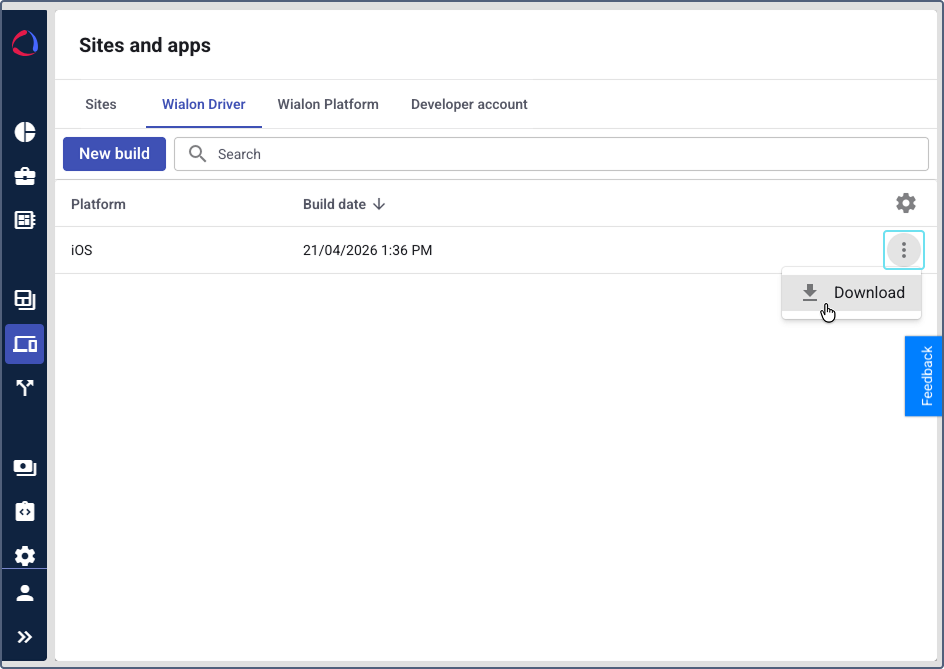Screen dimensions: 944x669
Task: Click the Build date column header
Action: (334, 204)
